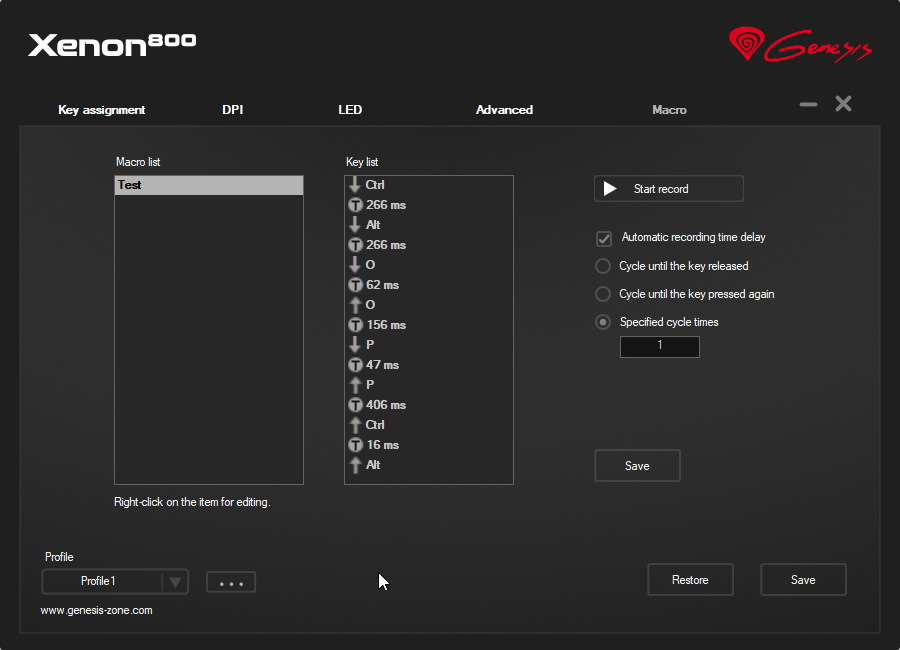Viewport: 900px width, 650px height.
Task: Select Cycle until the key released
Action: click(x=603, y=266)
